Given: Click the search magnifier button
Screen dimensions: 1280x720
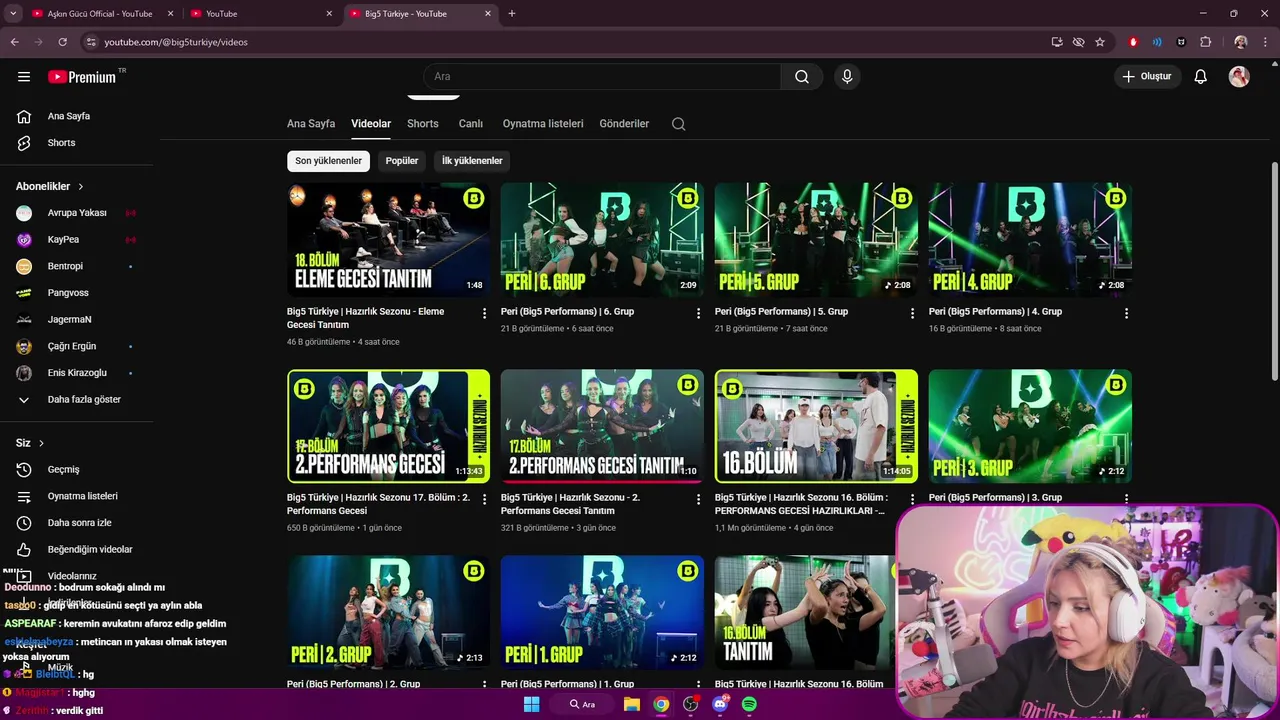Looking at the screenshot, I should coord(802,77).
